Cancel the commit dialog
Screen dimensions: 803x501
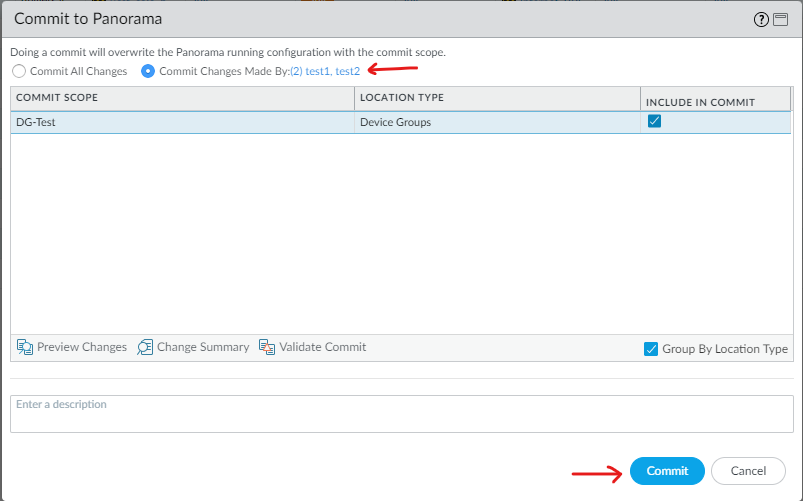pos(748,471)
